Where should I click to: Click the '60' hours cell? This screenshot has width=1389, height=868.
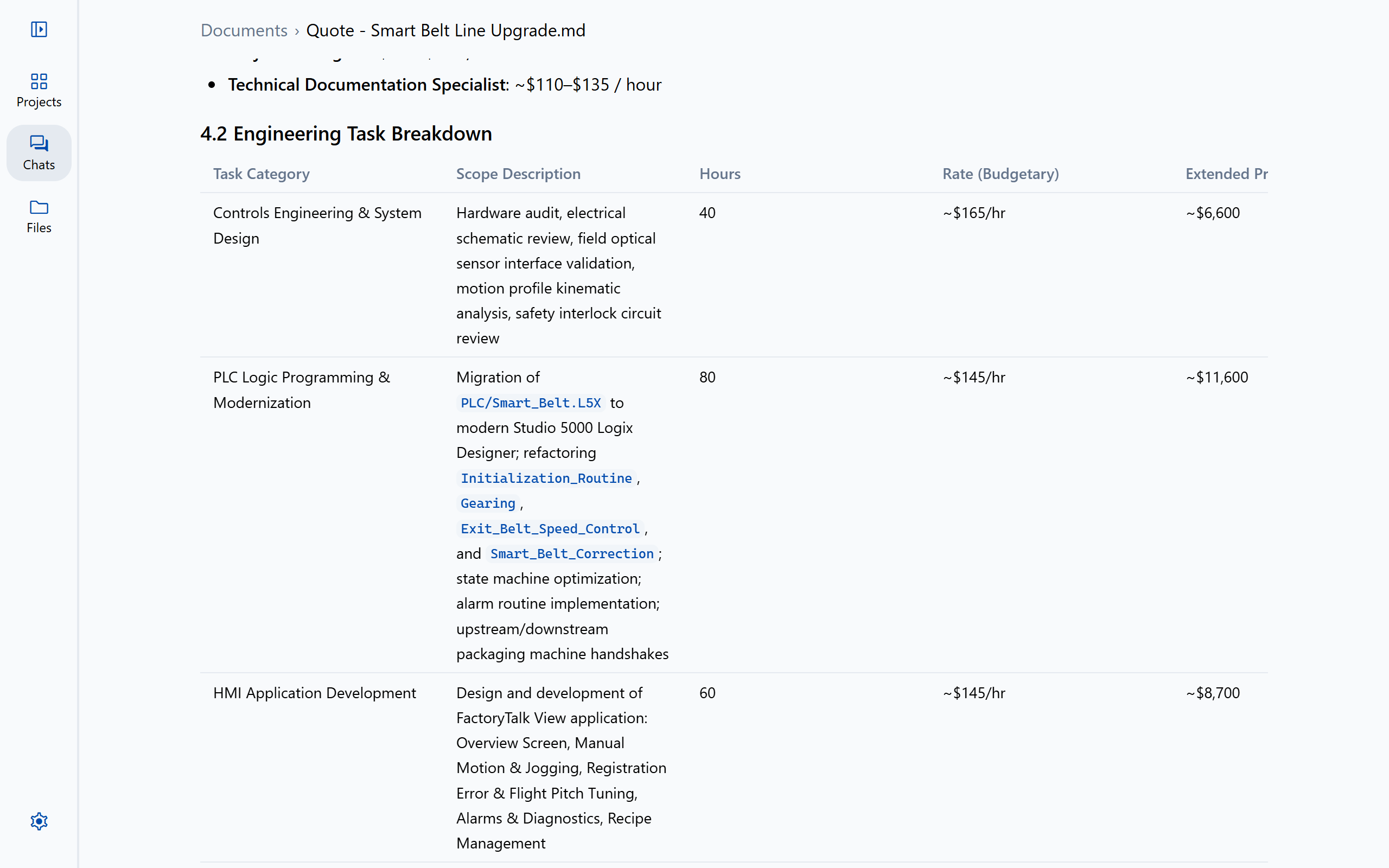707,693
